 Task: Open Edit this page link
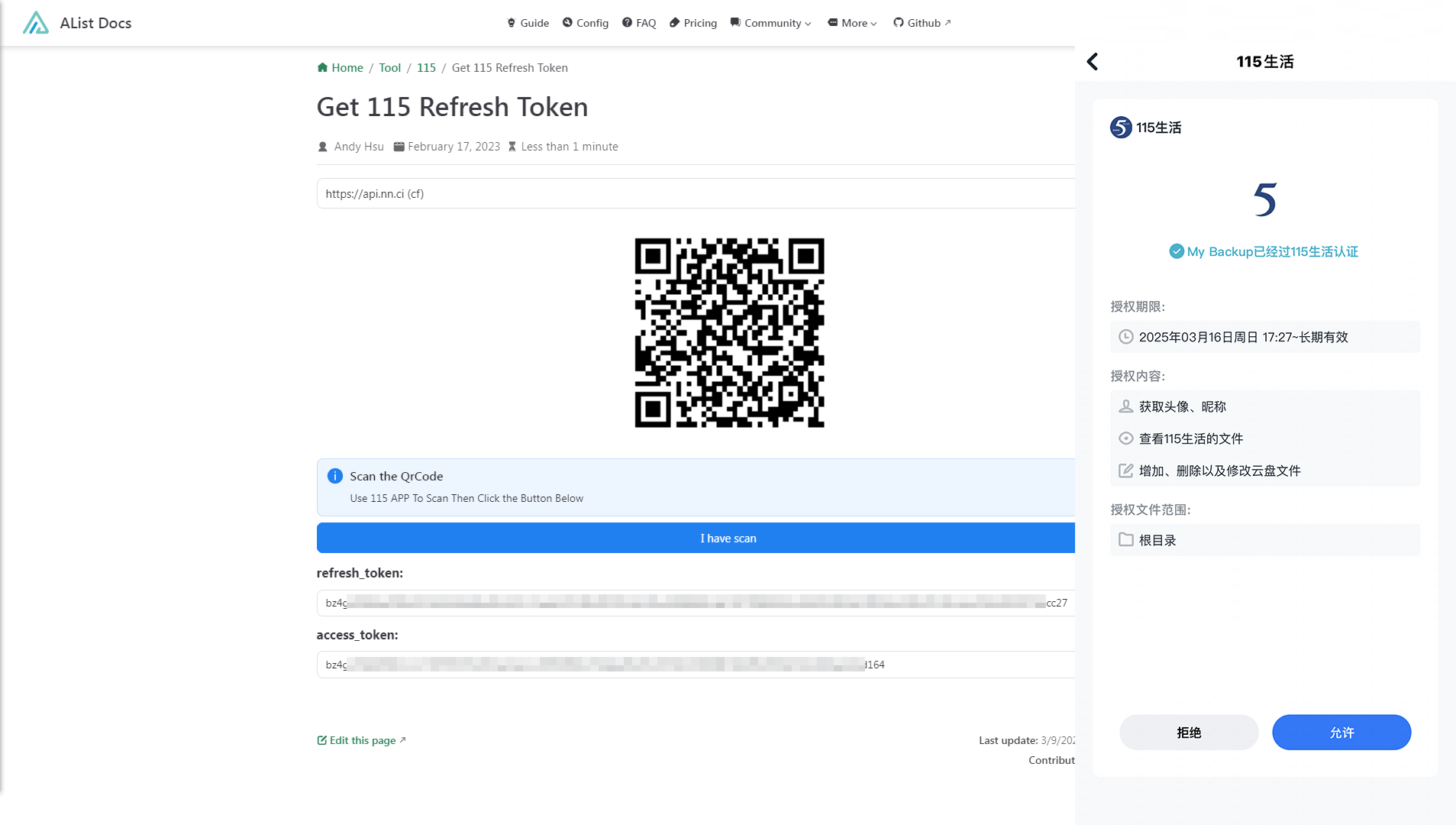click(361, 740)
